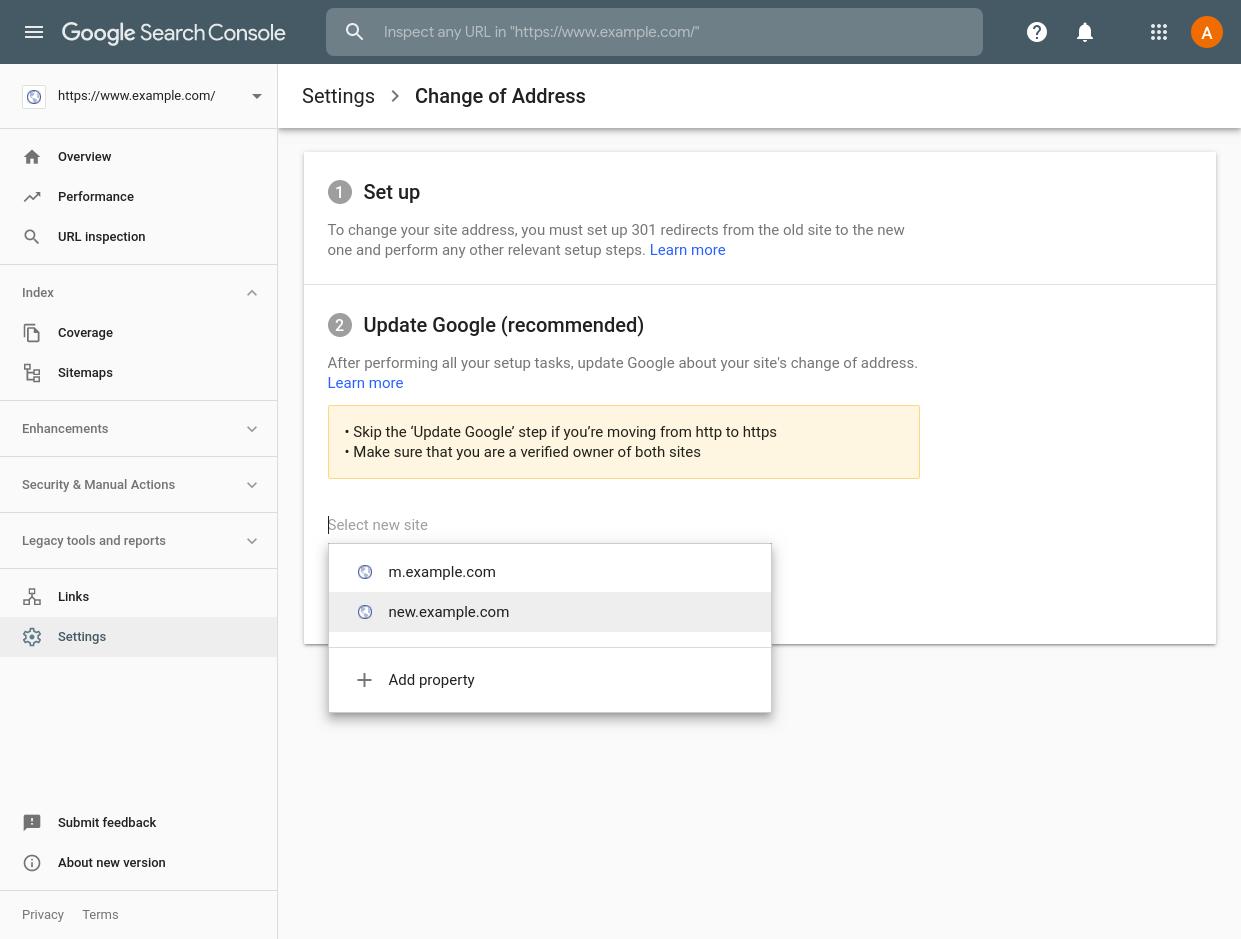Open the help menu

click(x=1037, y=31)
